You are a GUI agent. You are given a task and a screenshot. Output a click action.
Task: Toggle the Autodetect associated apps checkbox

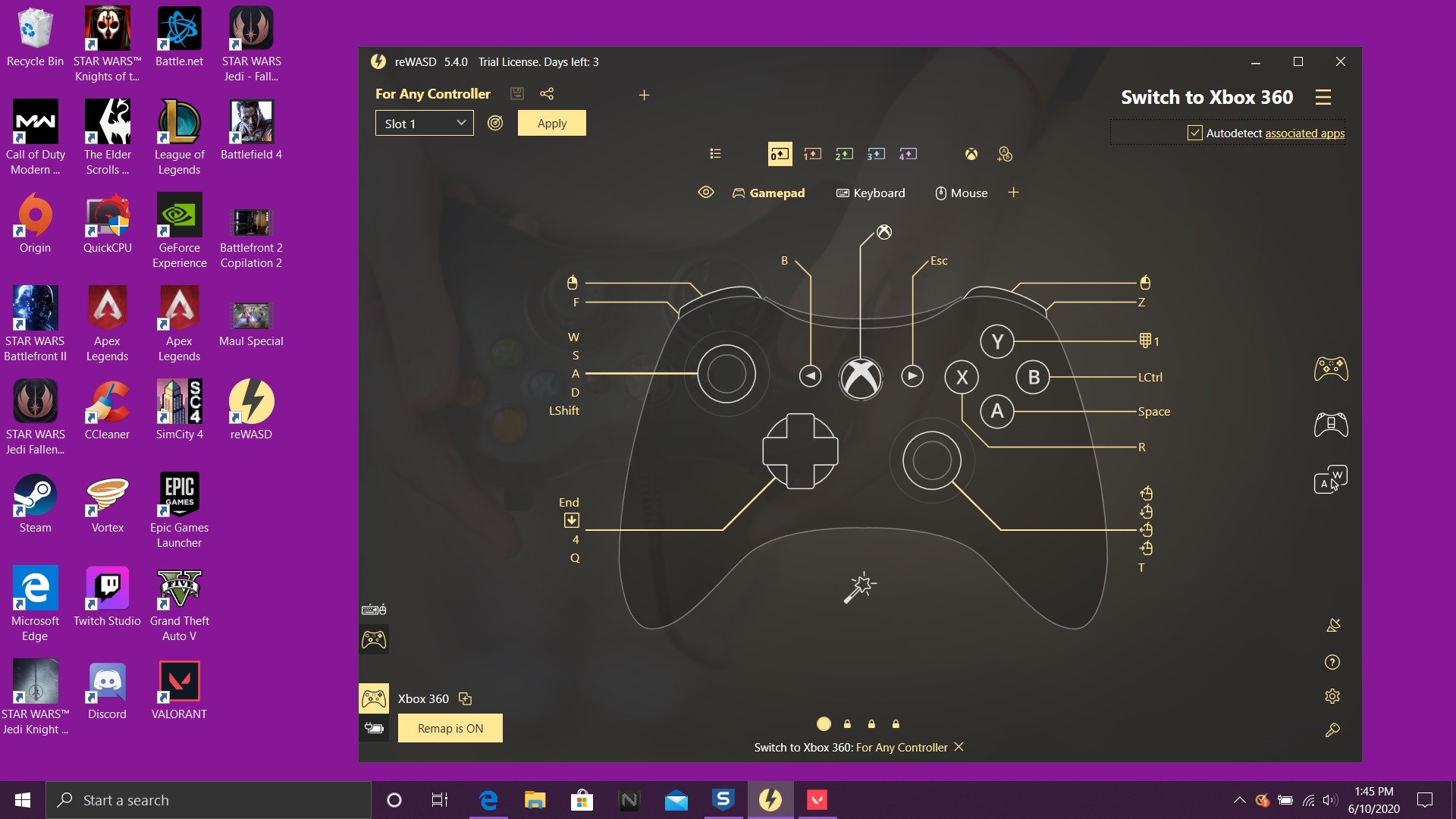[1195, 133]
